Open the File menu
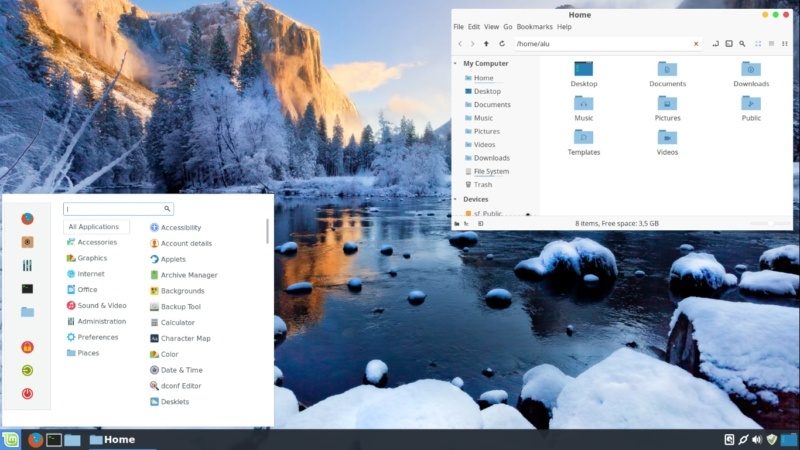This screenshot has width=800, height=450. point(459,27)
